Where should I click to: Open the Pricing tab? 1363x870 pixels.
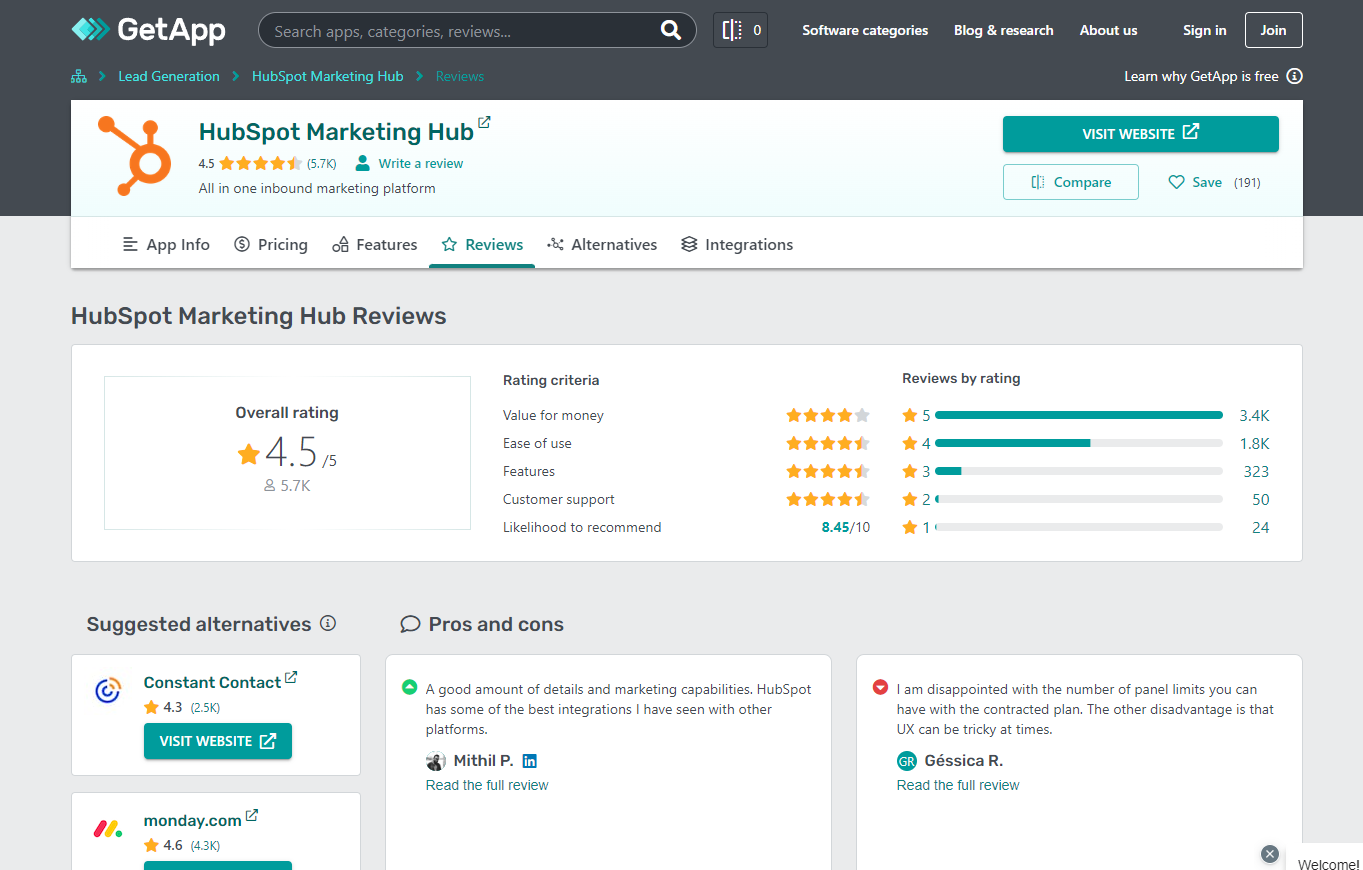pyautogui.click(x=271, y=244)
